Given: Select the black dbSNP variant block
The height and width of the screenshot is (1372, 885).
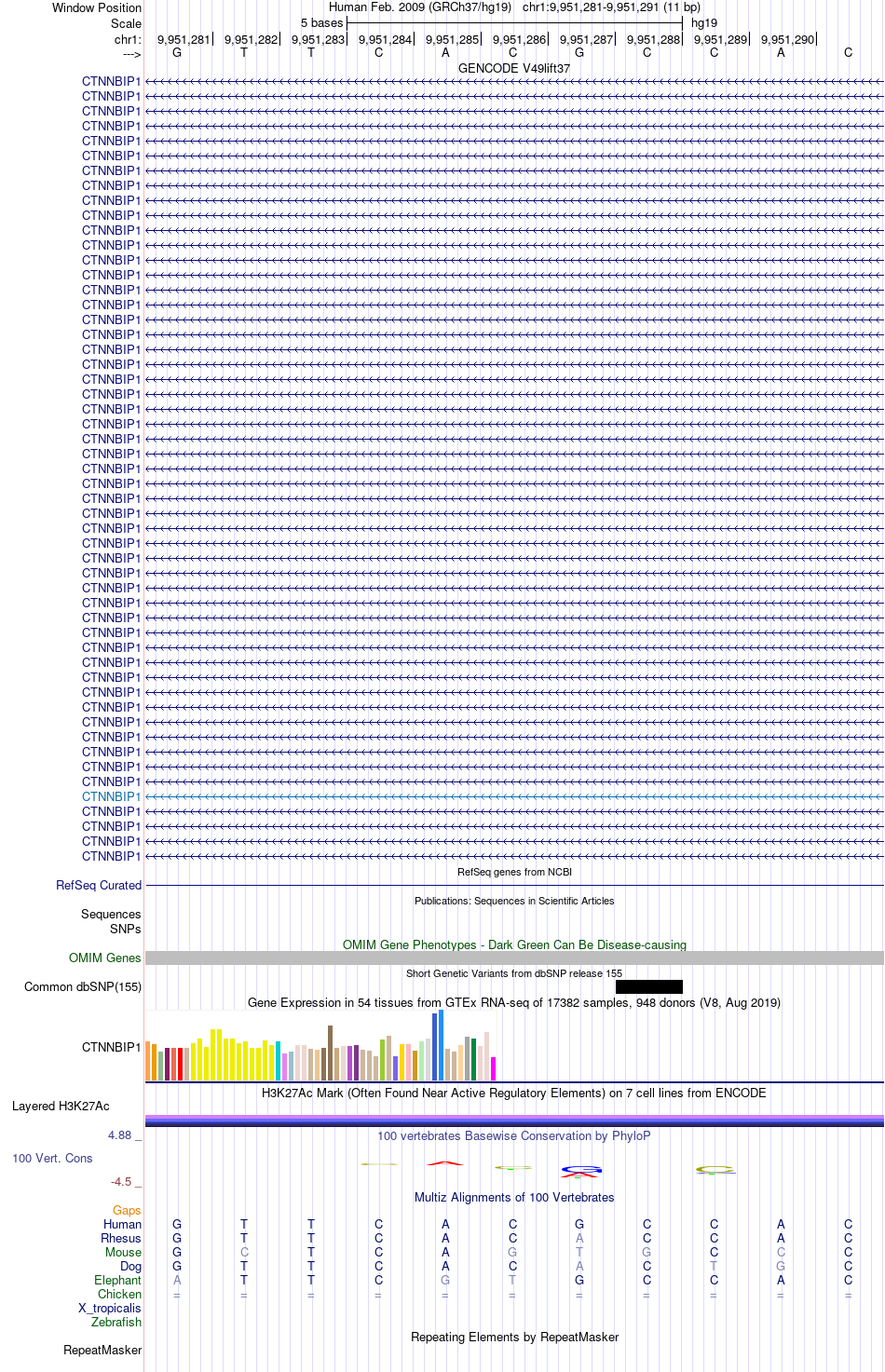Looking at the screenshot, I should (649, 987).
